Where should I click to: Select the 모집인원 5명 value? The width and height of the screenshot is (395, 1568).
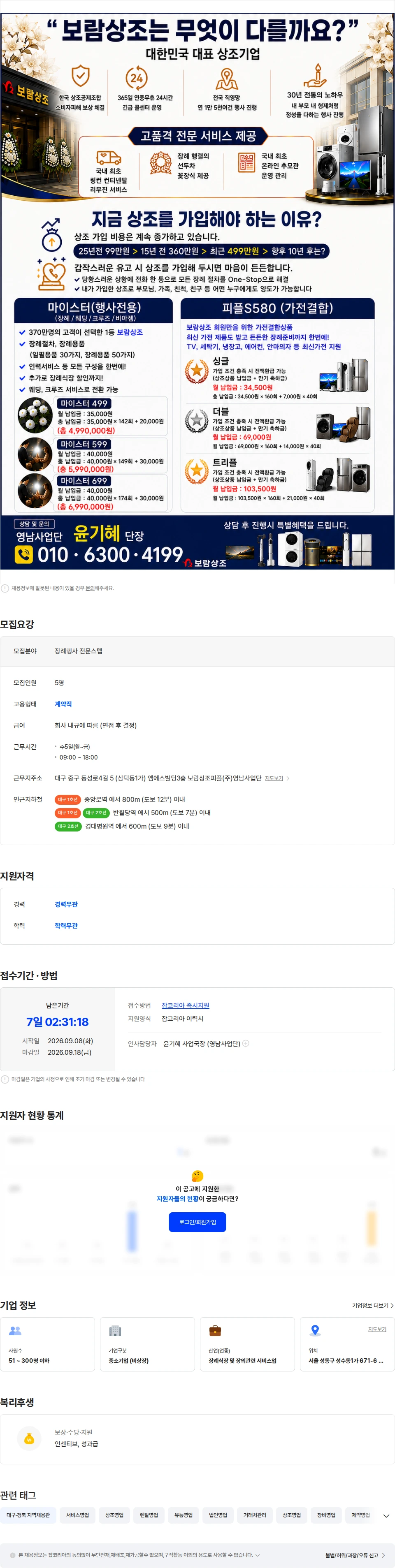tap(60, 682)
